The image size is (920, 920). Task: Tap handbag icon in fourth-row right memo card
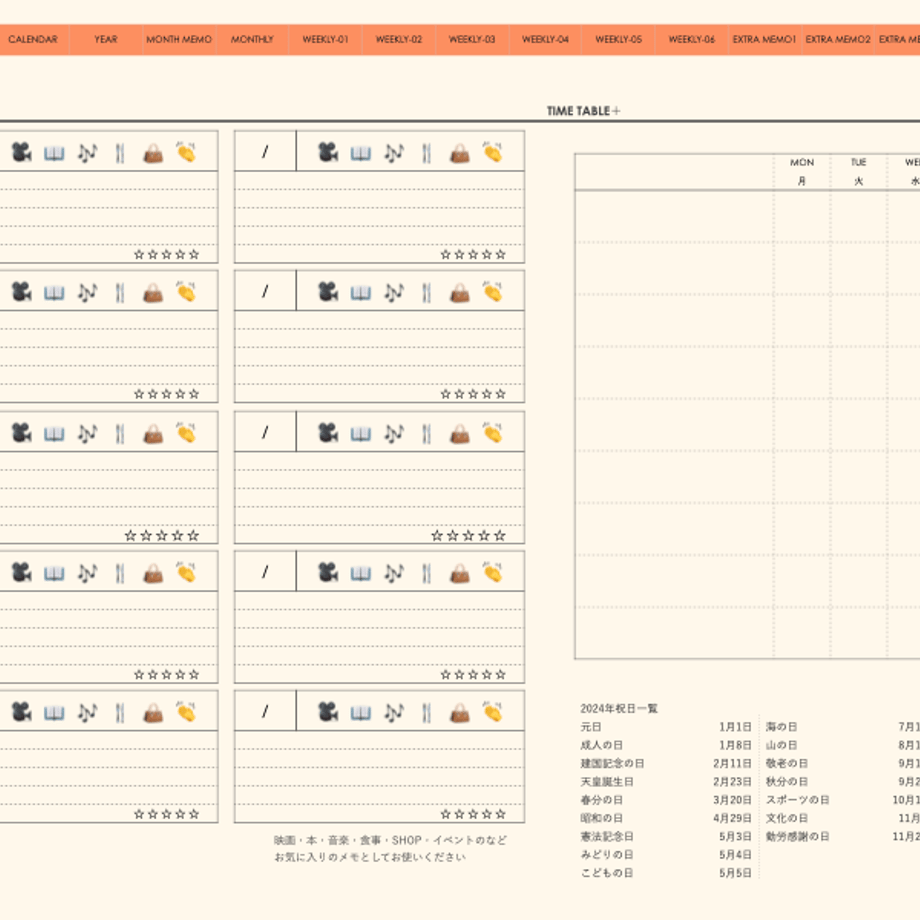[x=460, y=573]
